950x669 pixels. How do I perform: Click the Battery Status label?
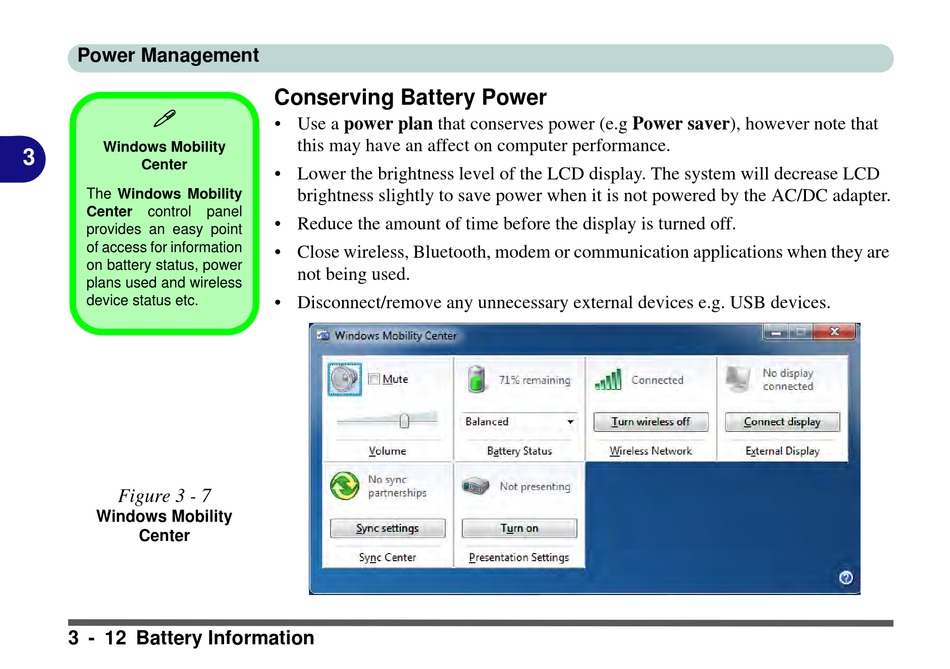coord(519,451)
